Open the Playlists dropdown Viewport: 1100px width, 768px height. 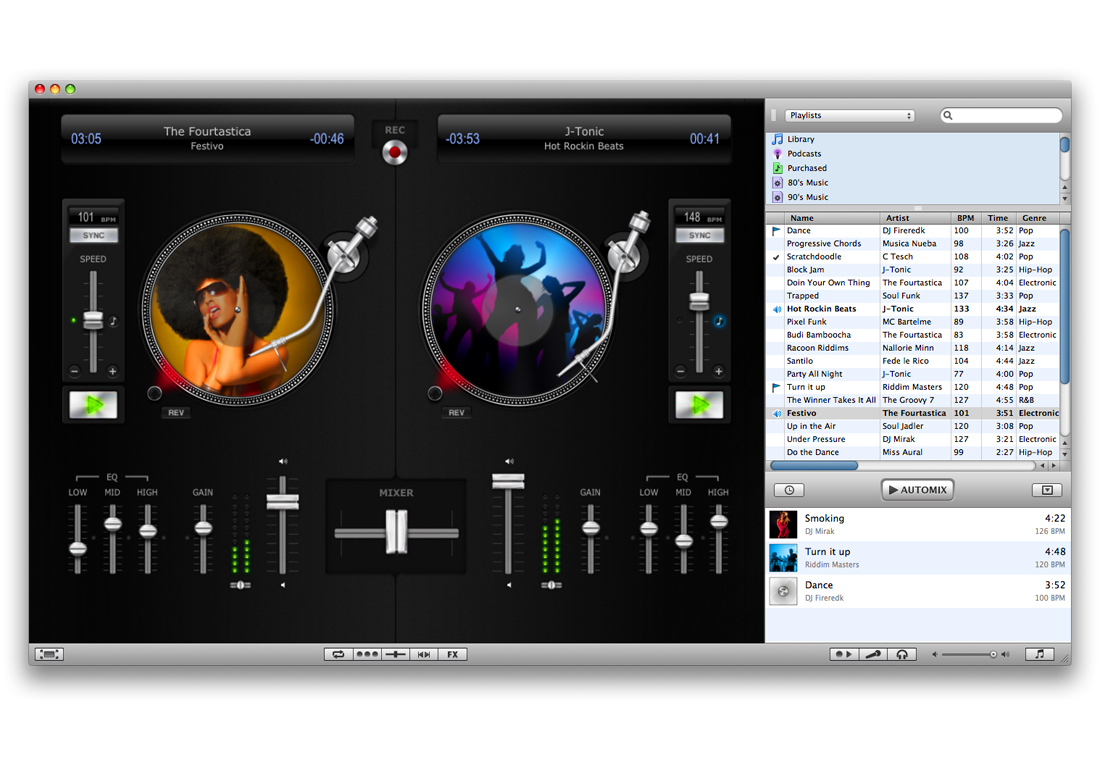pyautogui.click(x=849, y=116)
